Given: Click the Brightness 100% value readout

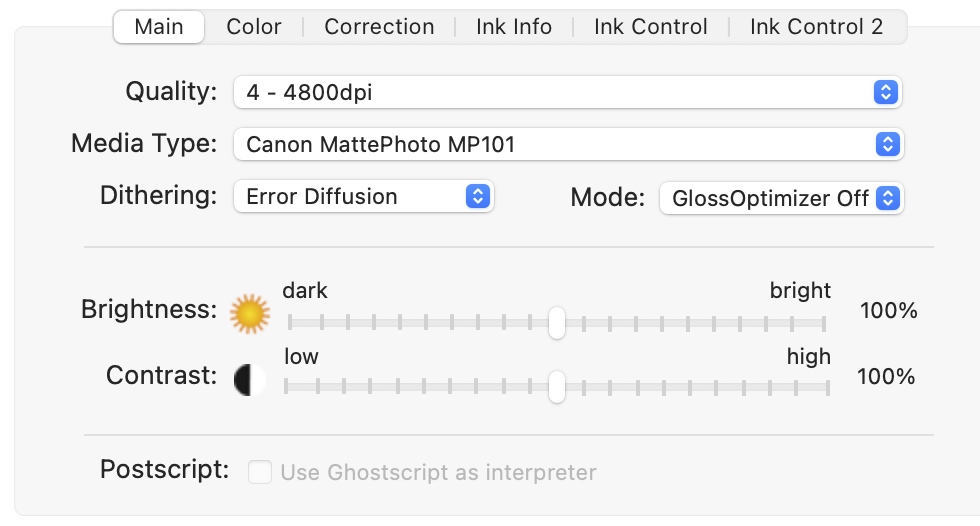Looking at the screenshot, I should (x=888, y=311).
